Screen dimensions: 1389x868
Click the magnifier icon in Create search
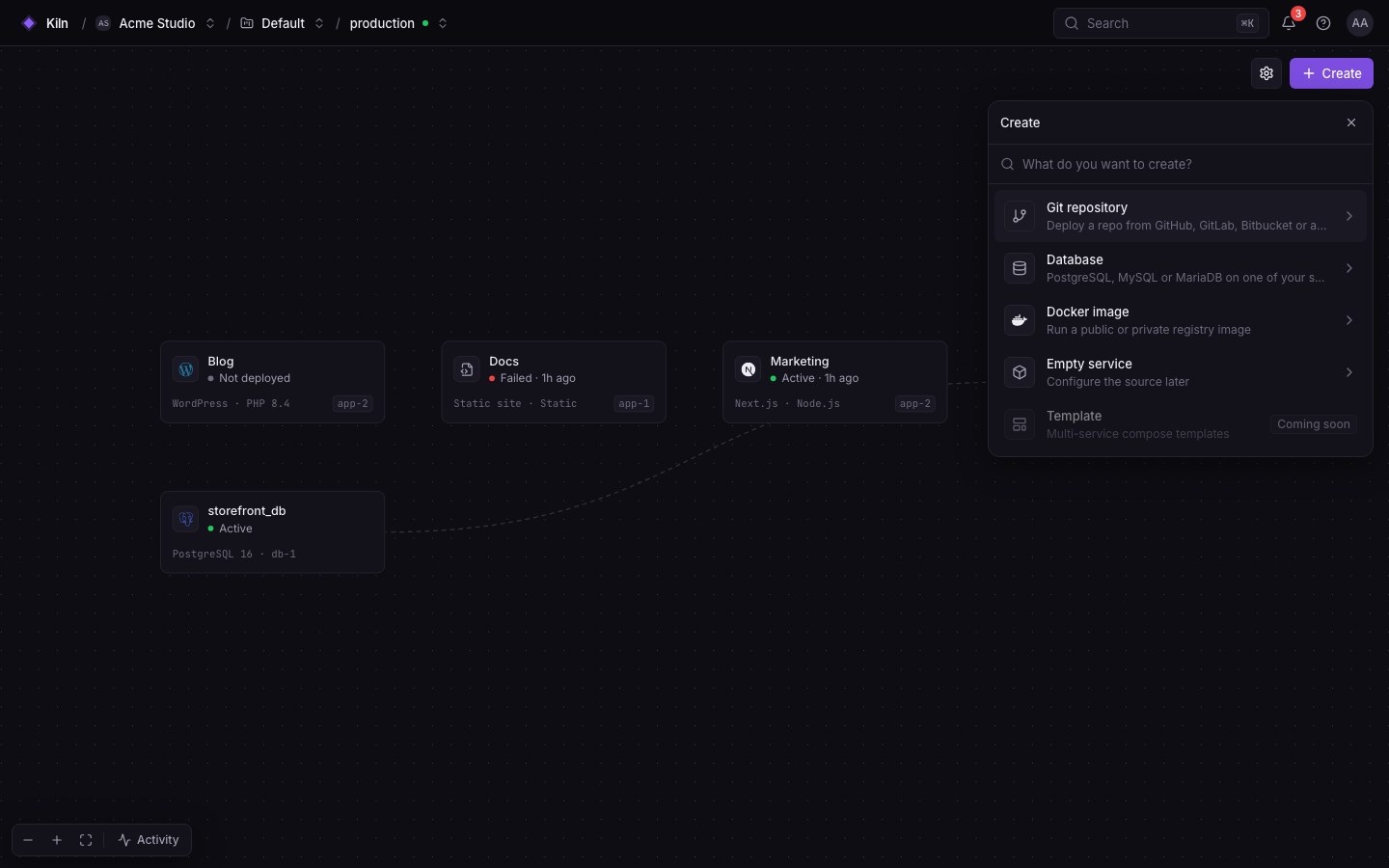1007,164
